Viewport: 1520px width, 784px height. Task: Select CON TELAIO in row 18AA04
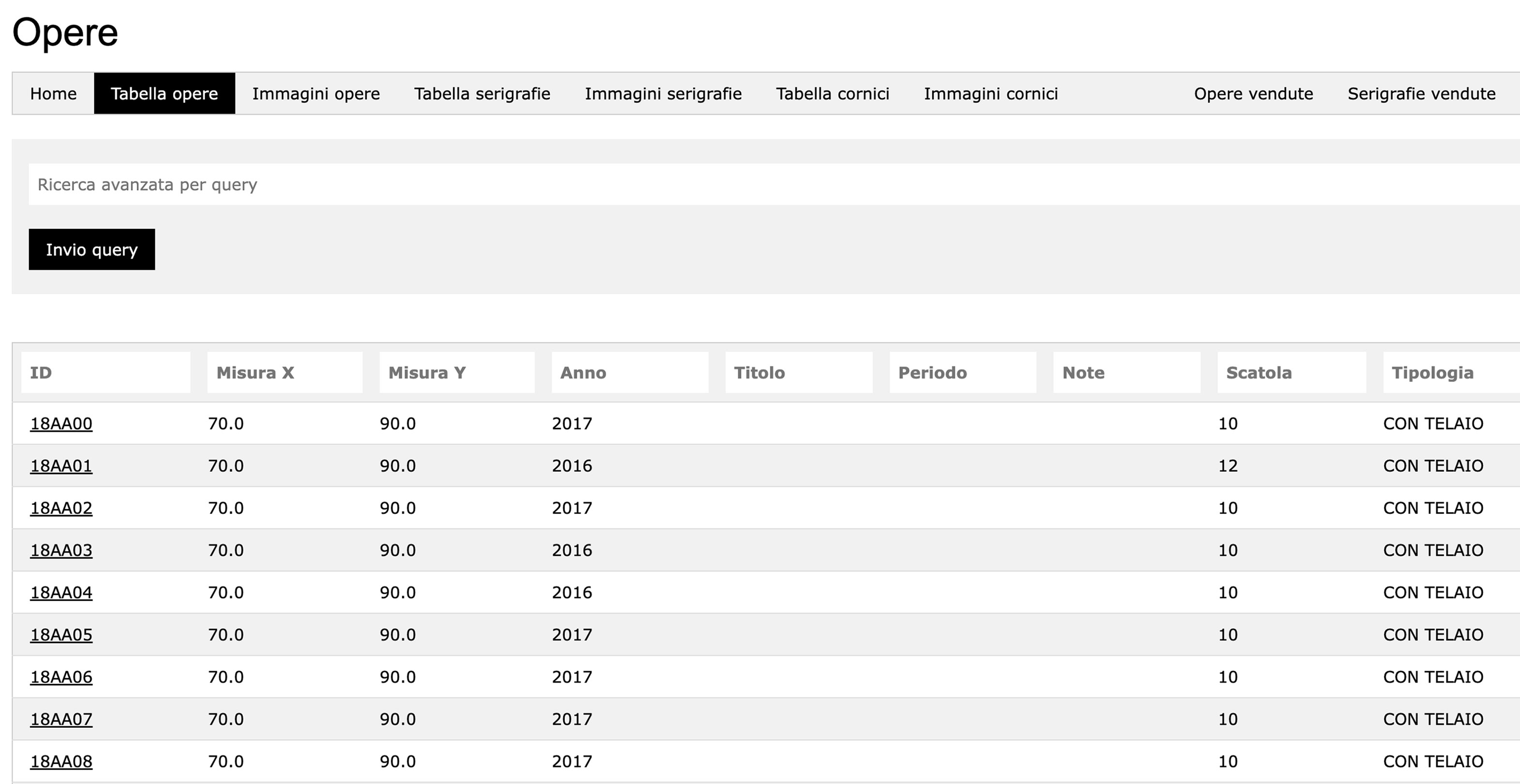pyautogui.click(x=1433, y=592)
